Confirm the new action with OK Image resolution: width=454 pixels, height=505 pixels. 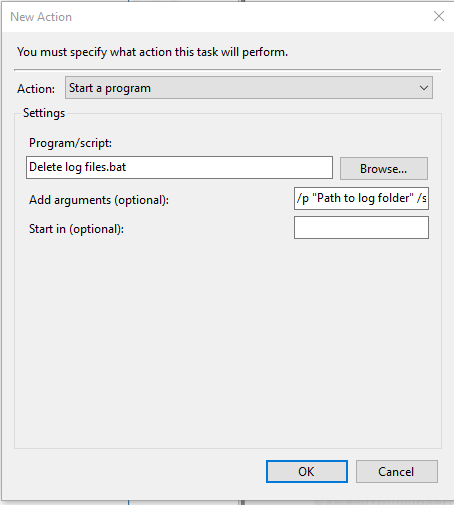point(307,471)
